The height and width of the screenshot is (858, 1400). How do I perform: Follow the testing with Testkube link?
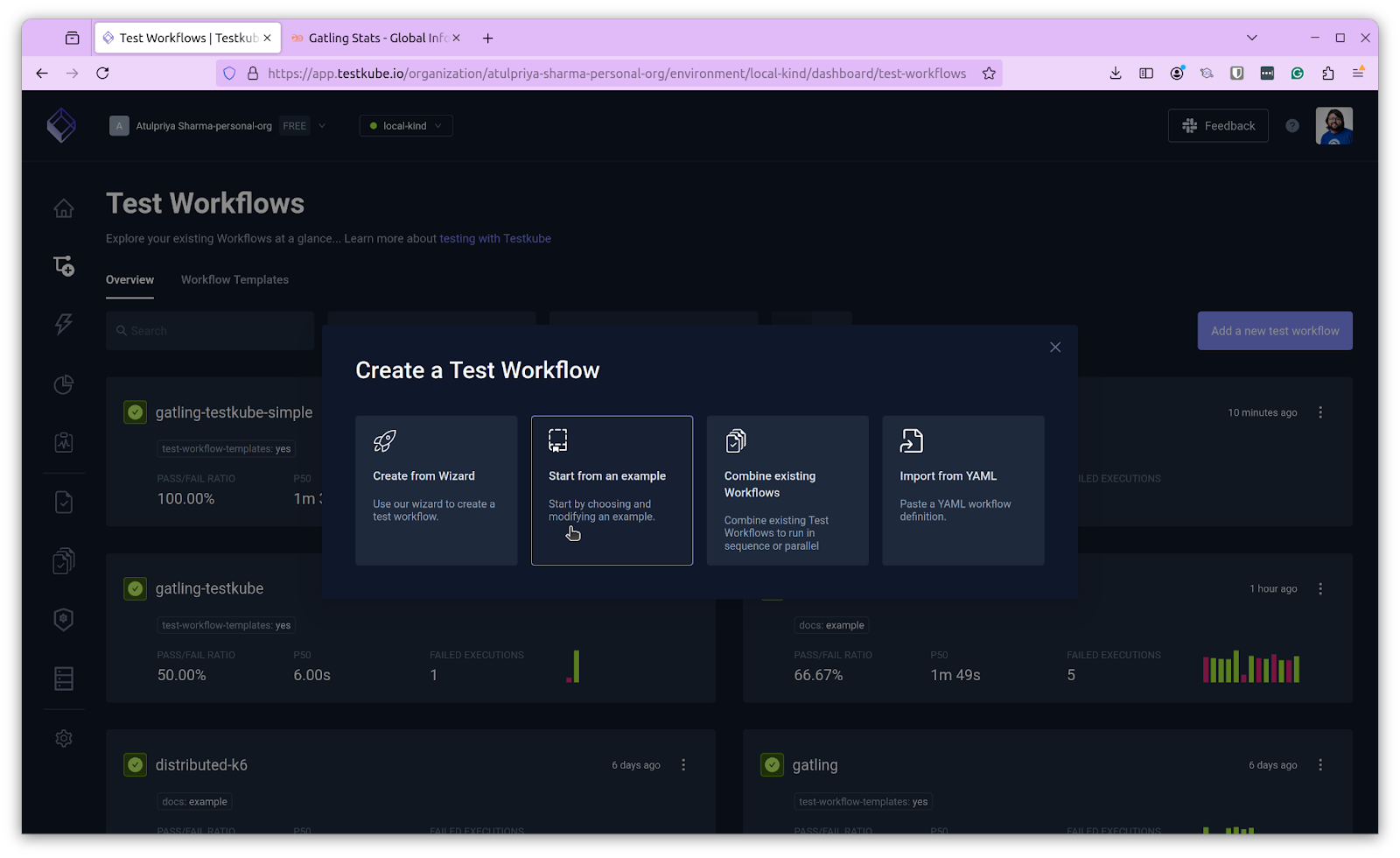495,238
